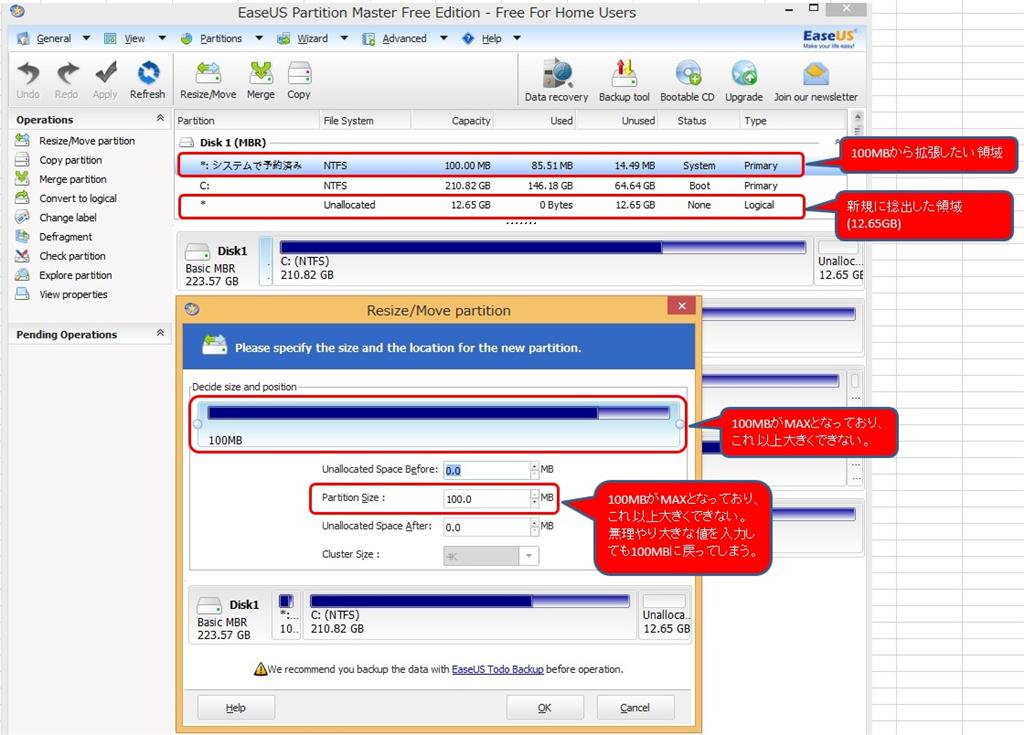Expand the arrow next to General
This screenshot has width=1024, height=735.
[x=86, y=38]
